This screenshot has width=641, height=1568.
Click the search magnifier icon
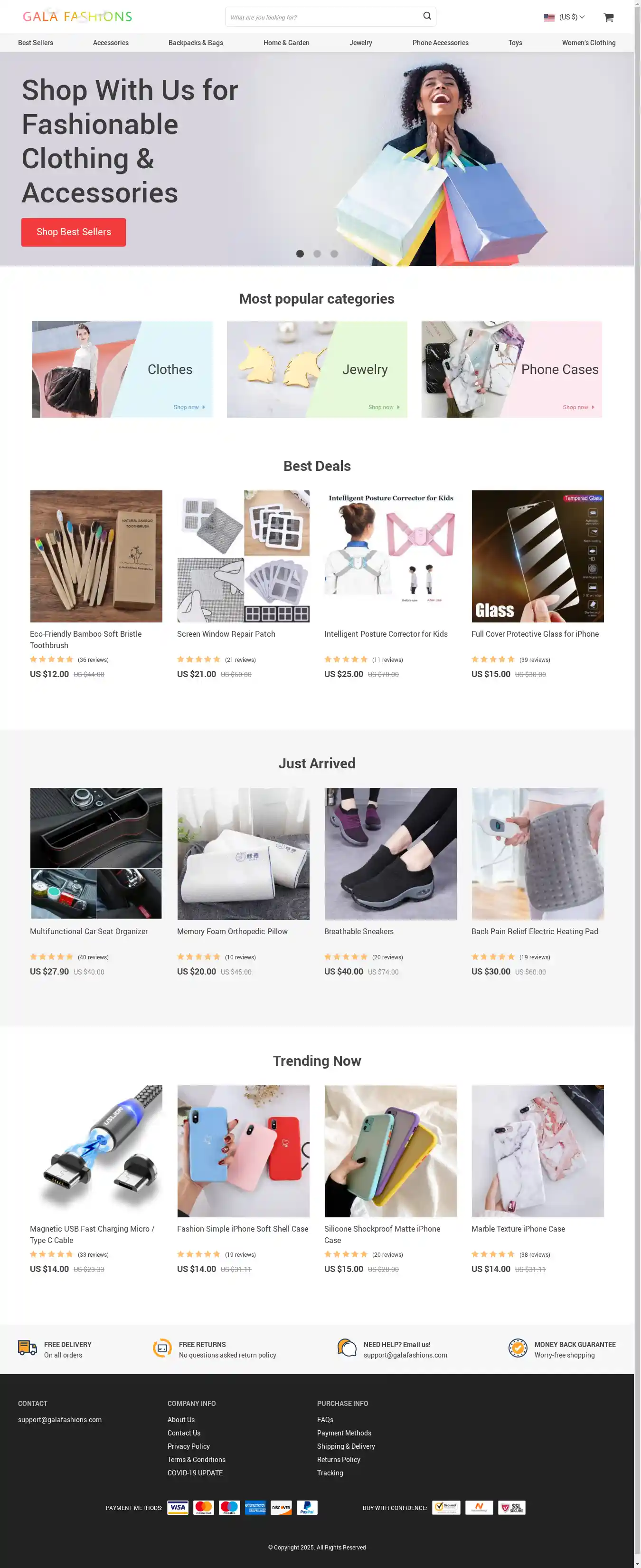point(427,17)
